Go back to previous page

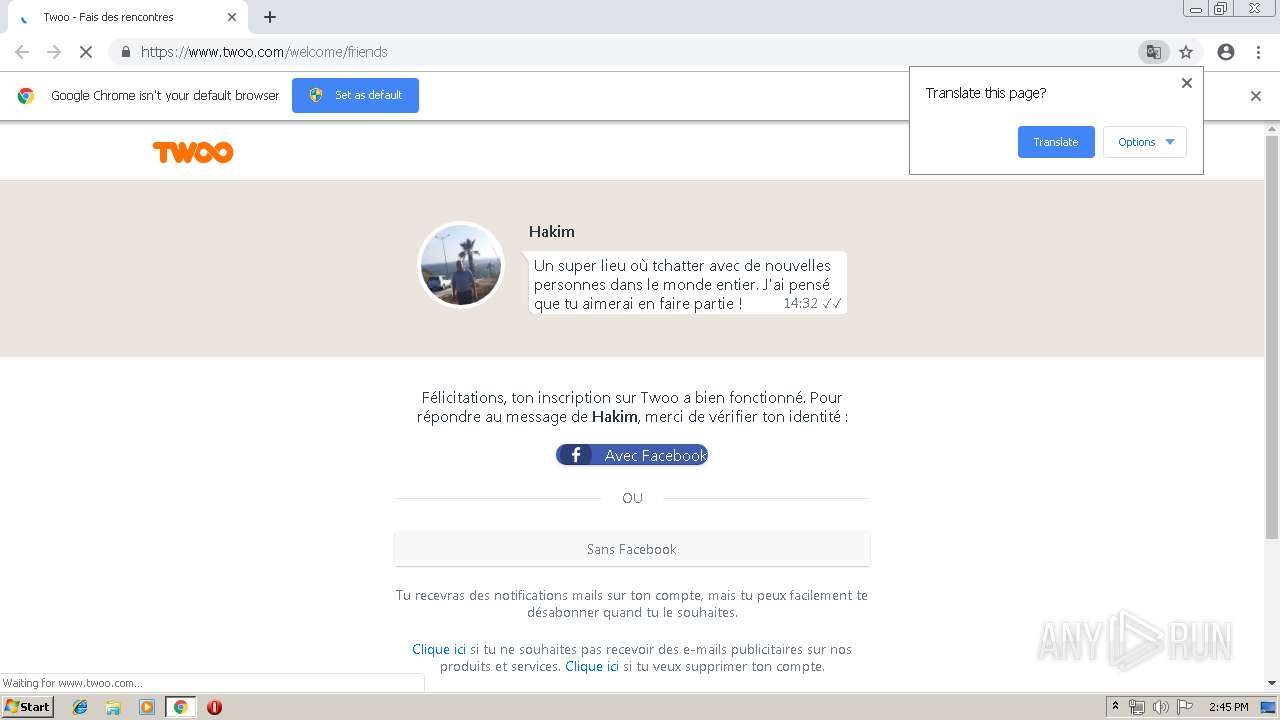(x=22, y=52)
